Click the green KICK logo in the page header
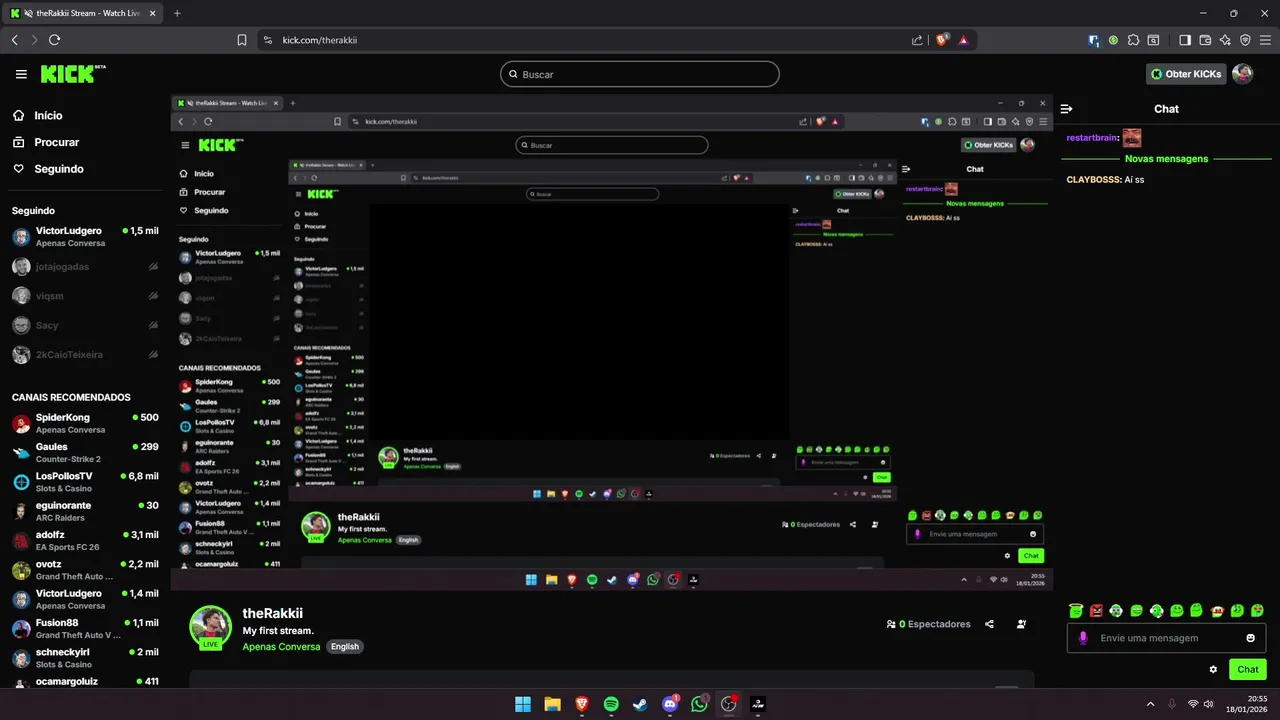Viewport: 1280px width, 720px height. (73, 74)
